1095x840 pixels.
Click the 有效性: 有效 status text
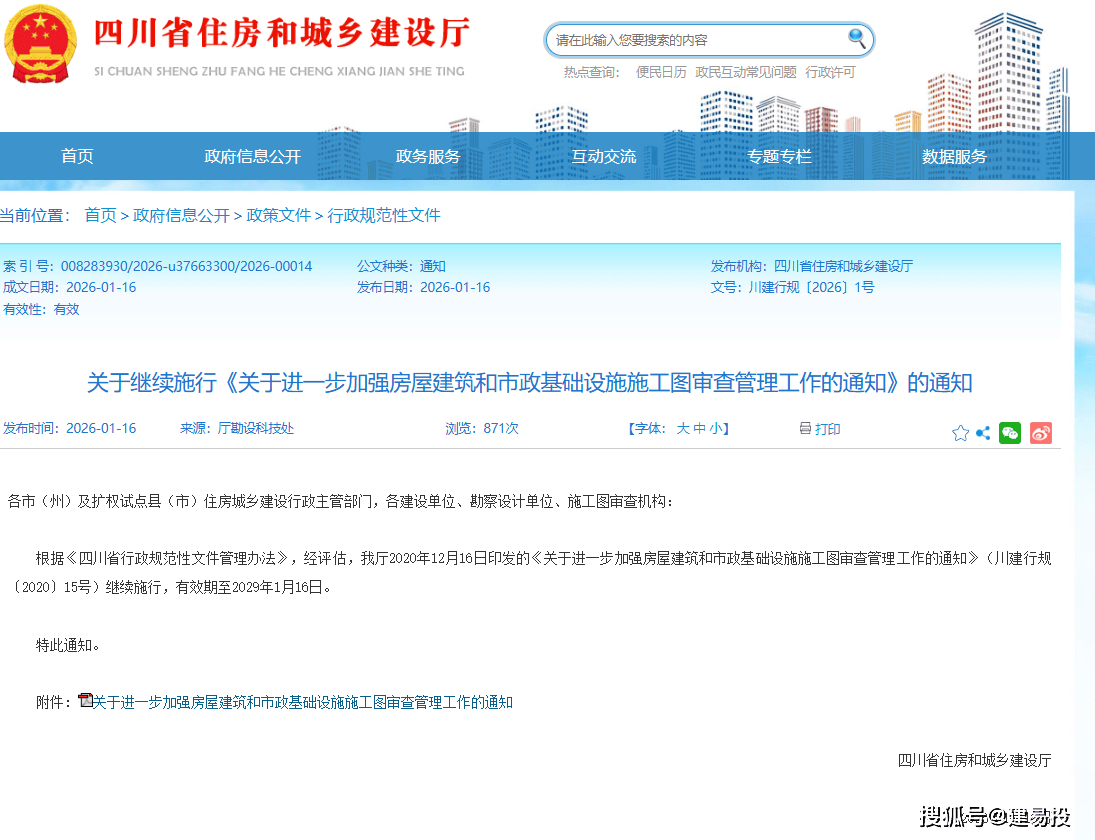coord(41,309)
